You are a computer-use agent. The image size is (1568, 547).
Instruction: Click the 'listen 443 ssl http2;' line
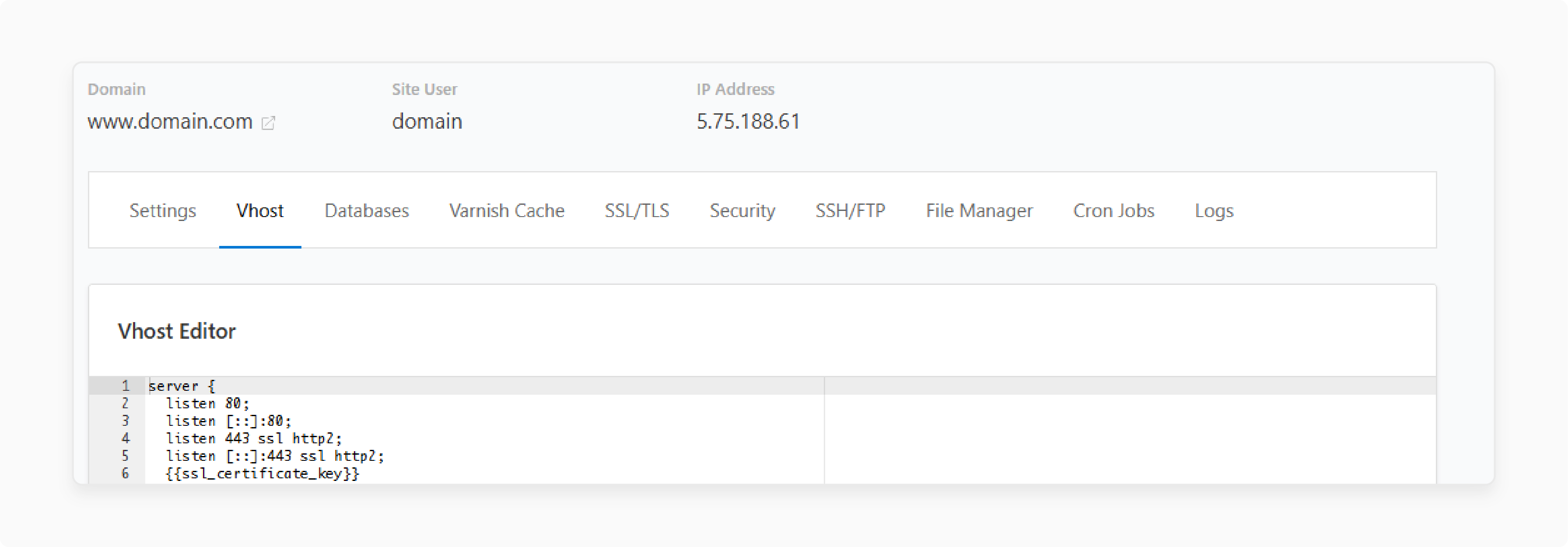pos(254,438)
